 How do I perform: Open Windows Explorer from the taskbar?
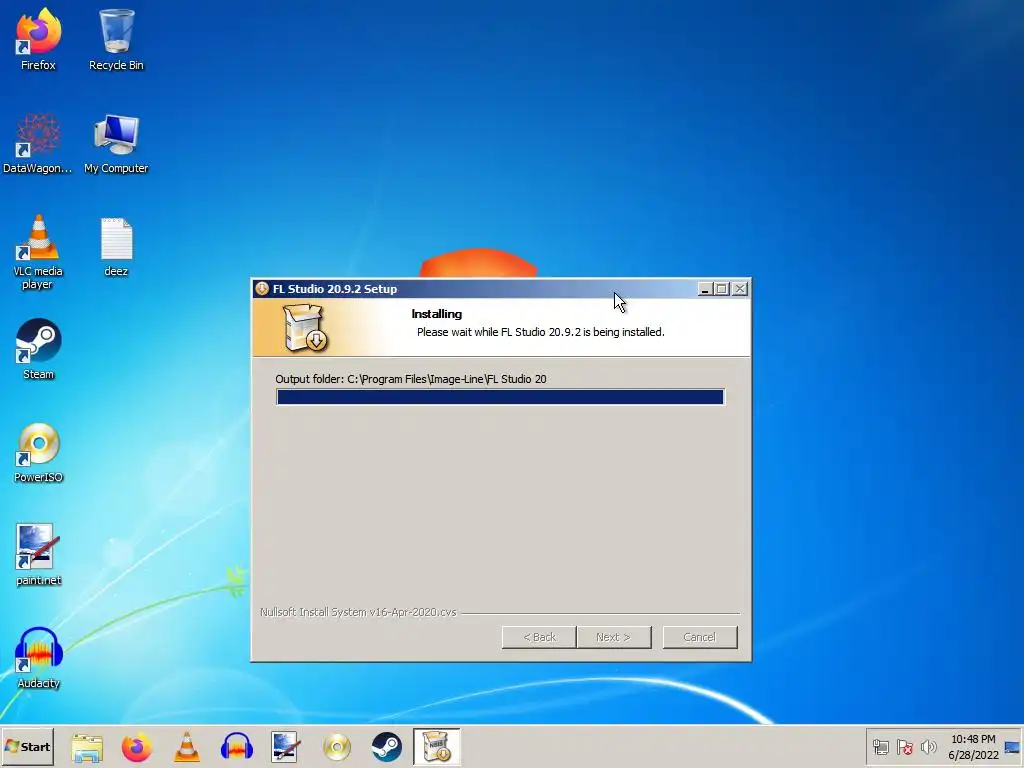(87, 747)
